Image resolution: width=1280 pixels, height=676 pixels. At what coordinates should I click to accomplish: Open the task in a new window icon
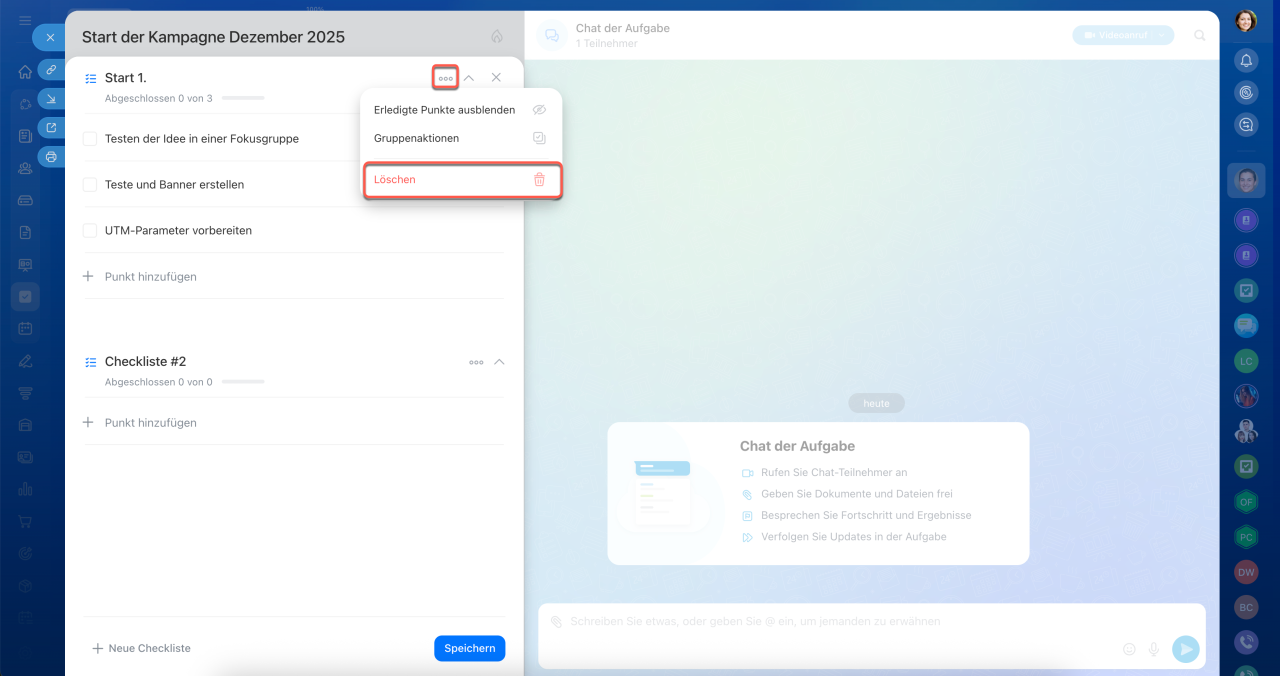[x=51, y=128]
